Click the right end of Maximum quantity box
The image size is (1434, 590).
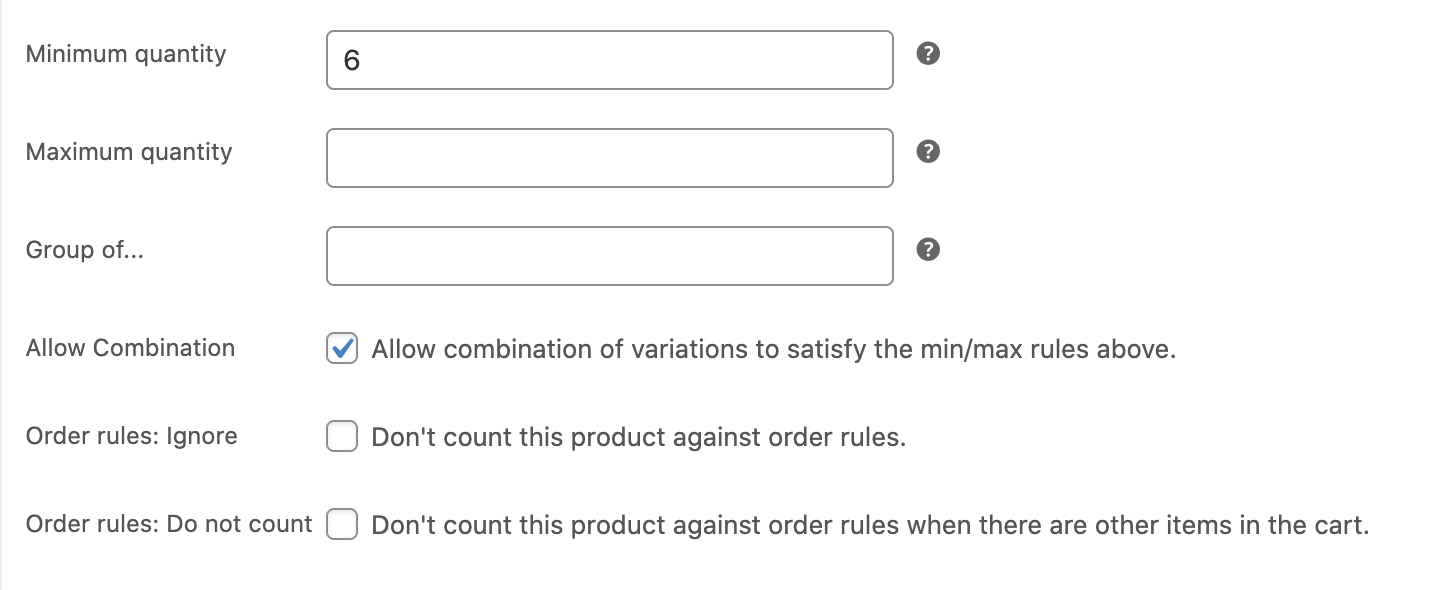click(x=875, y=158)
